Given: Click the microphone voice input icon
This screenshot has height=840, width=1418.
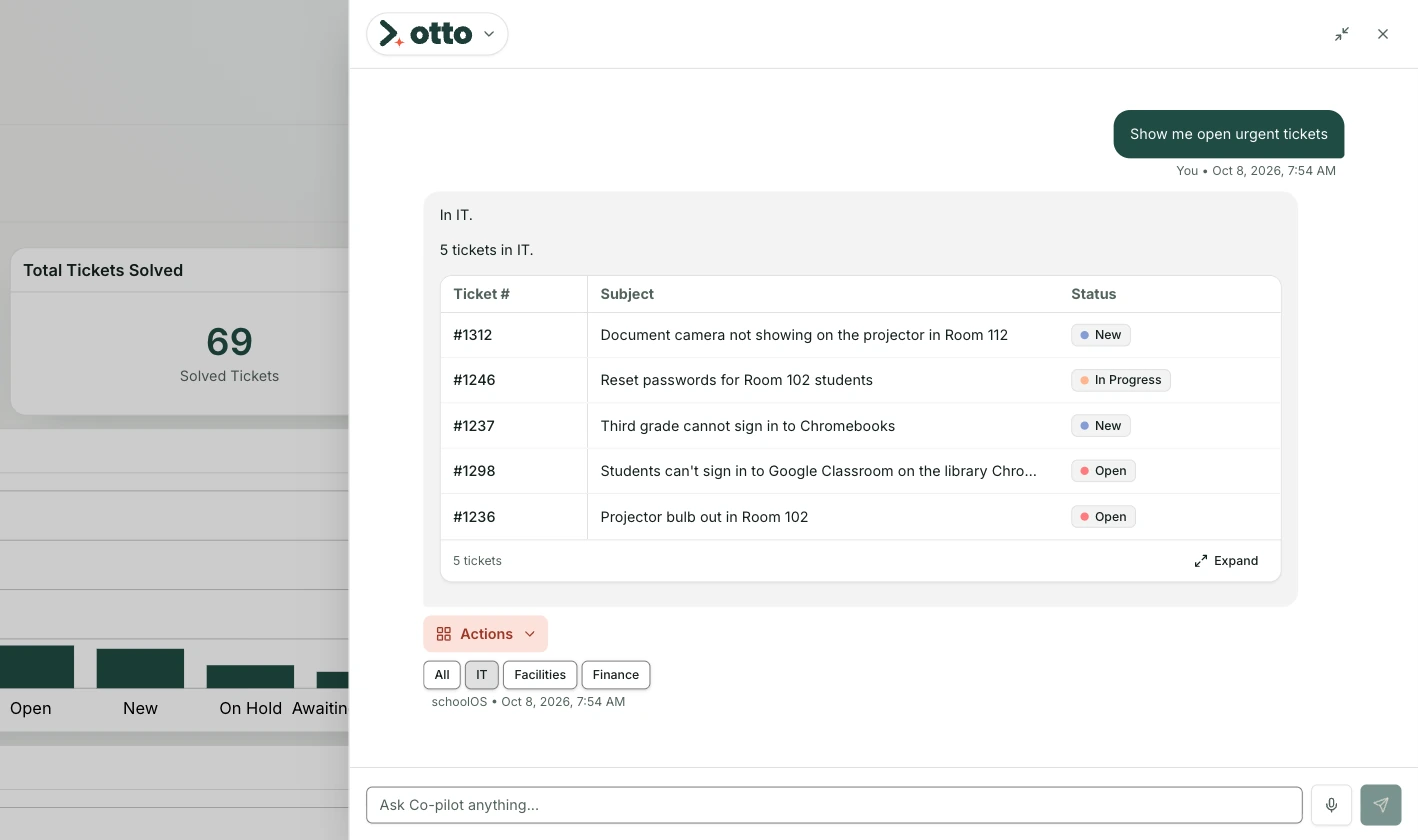Looking at the screenshot, I should [x=1331, y=805].
